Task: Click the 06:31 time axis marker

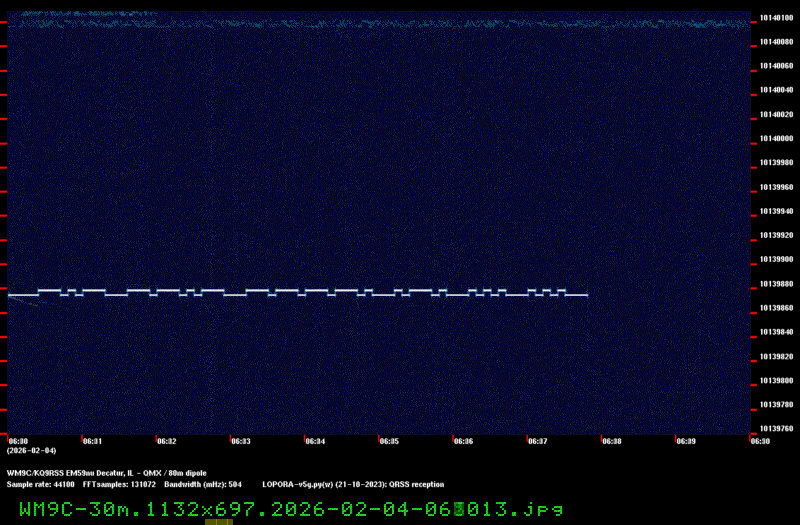Action: coord(92,441)
